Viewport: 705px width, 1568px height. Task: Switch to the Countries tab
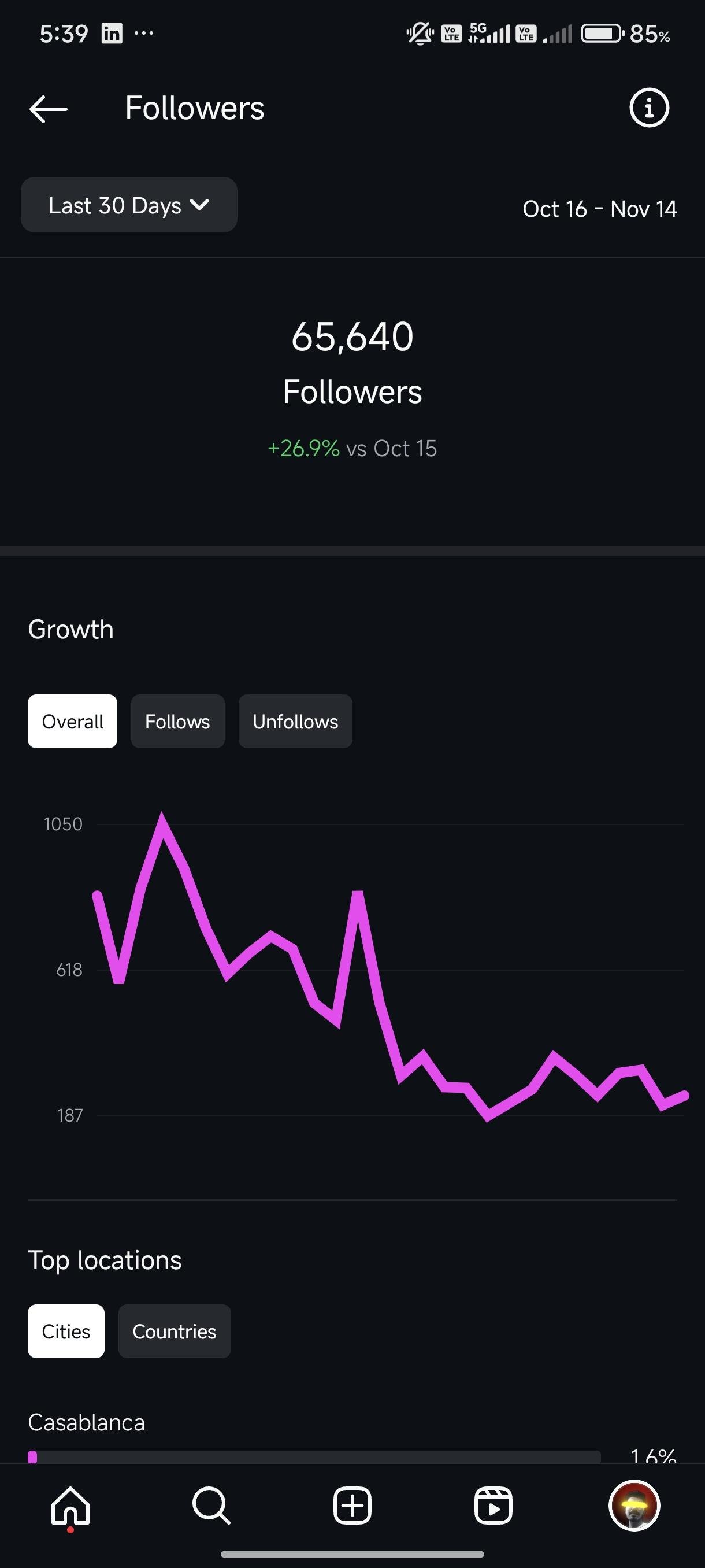(175, 1331)
